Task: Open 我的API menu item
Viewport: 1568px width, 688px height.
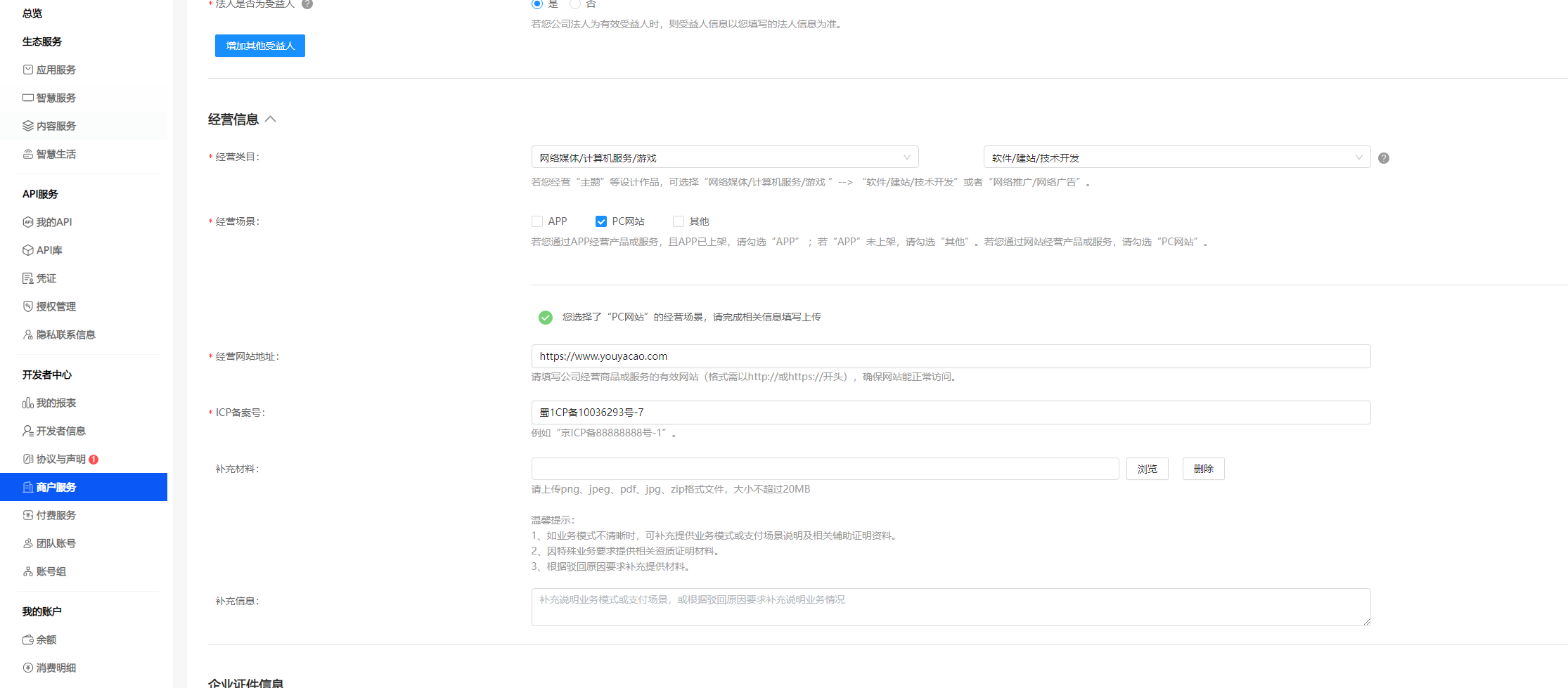Action: pos(84,222)
